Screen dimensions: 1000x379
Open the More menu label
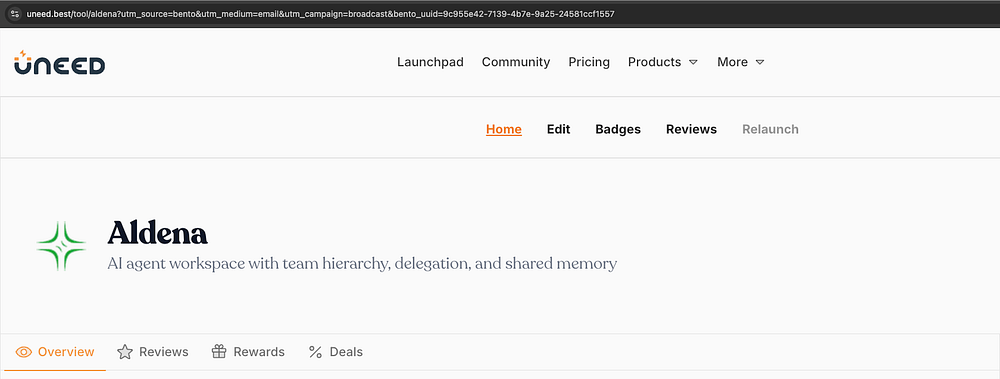[732, 62]
